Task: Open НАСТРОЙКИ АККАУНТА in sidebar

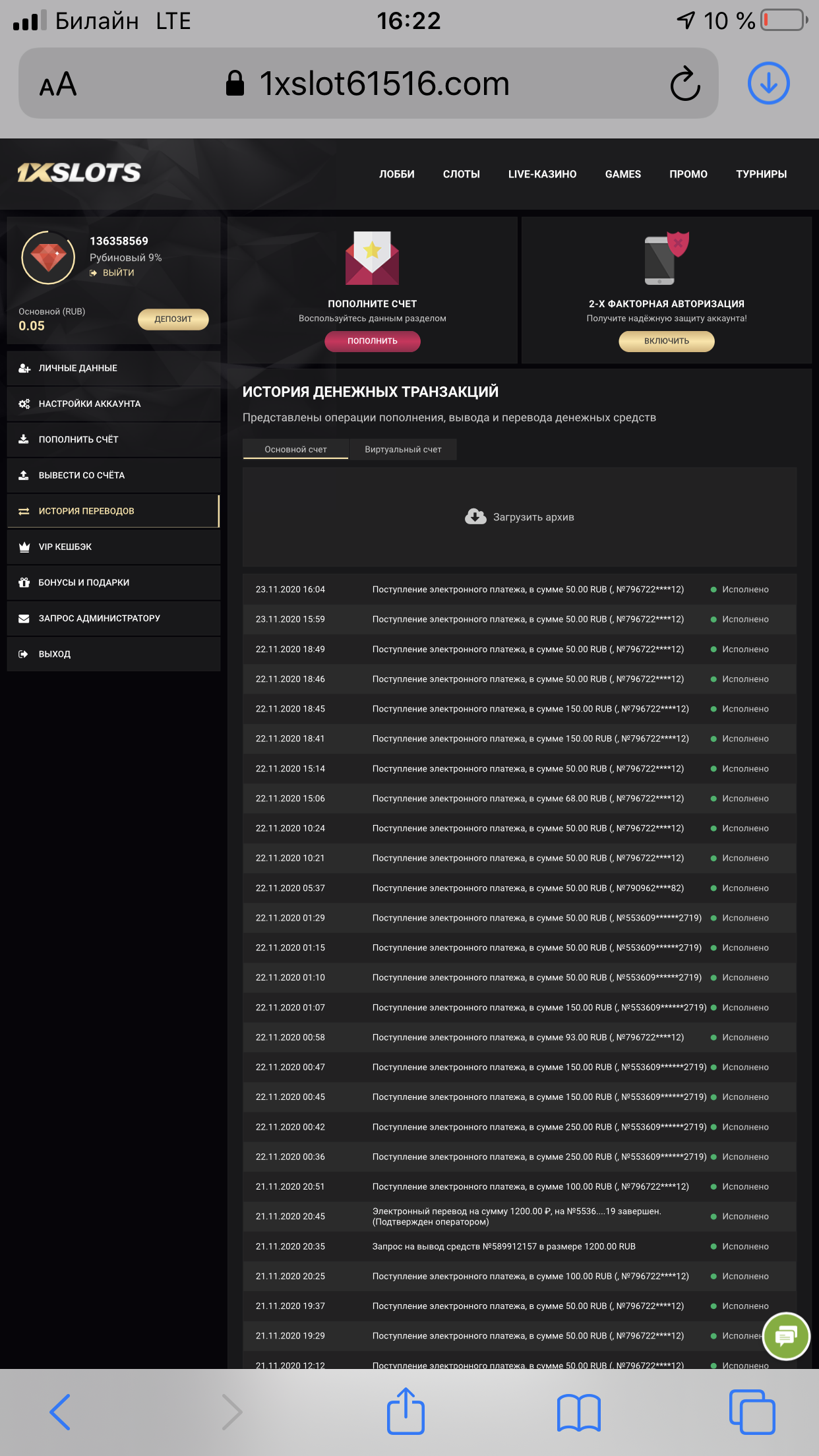Action: coord(113,404)
